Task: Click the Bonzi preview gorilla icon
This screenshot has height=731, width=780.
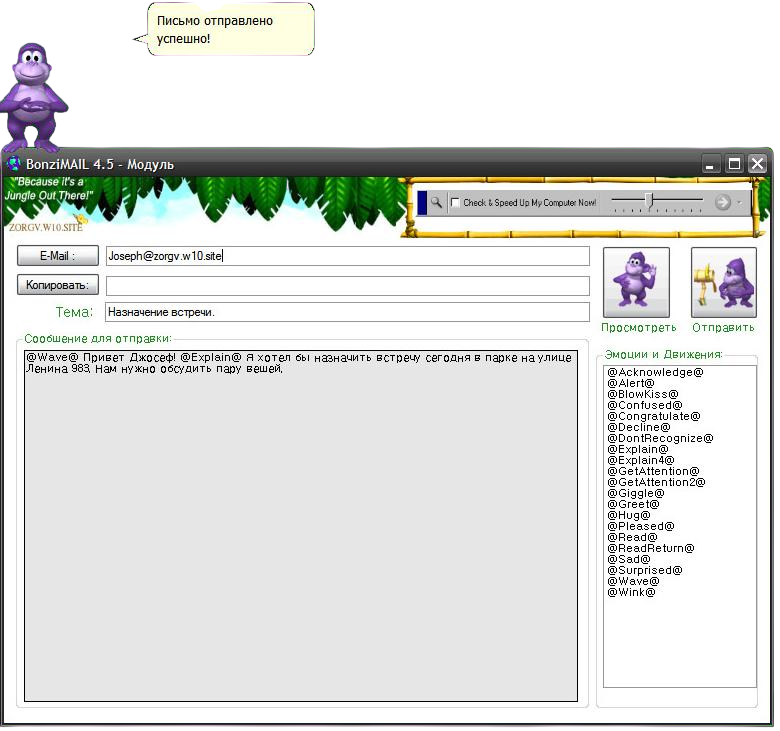Action: [636, 282]
